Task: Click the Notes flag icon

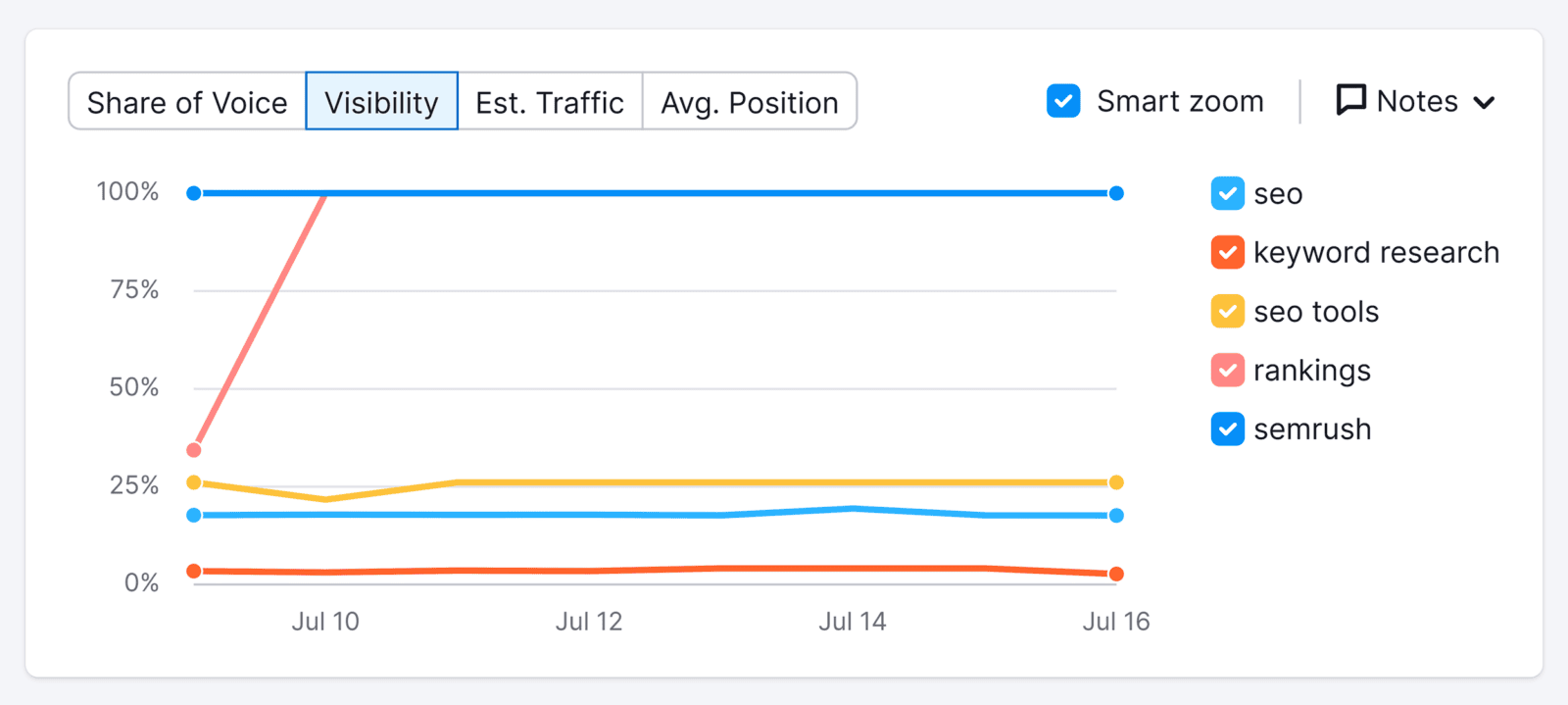Action: [x=1350, y=100]
